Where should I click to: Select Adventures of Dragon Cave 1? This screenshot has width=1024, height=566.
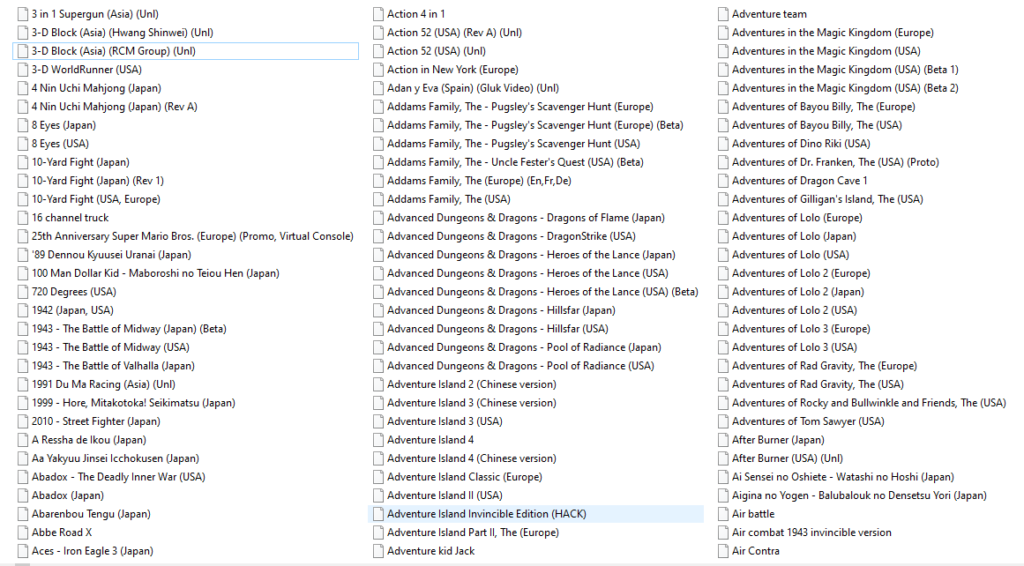pyautogui.click(x=799, y=181)
